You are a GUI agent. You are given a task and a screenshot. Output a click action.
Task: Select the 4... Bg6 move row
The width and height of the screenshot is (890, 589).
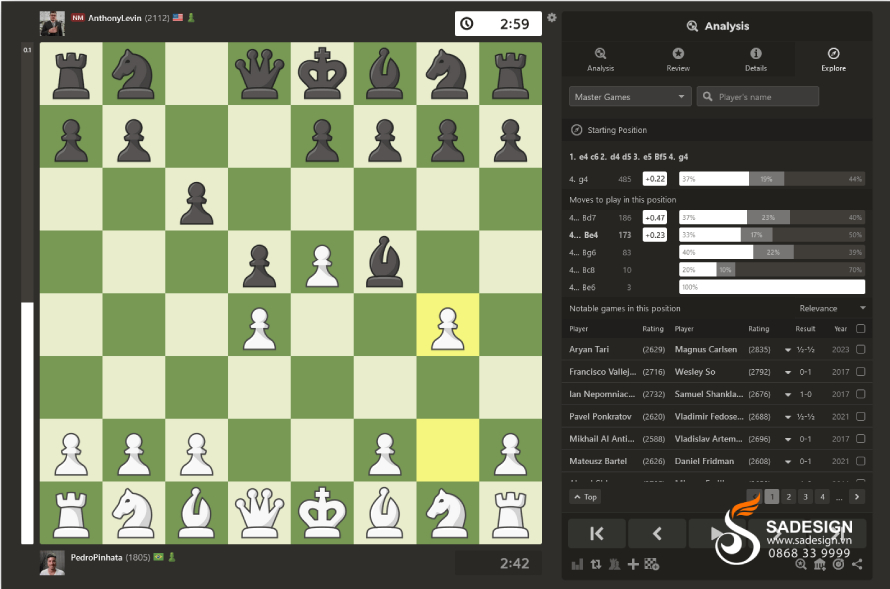click(717, 253)
